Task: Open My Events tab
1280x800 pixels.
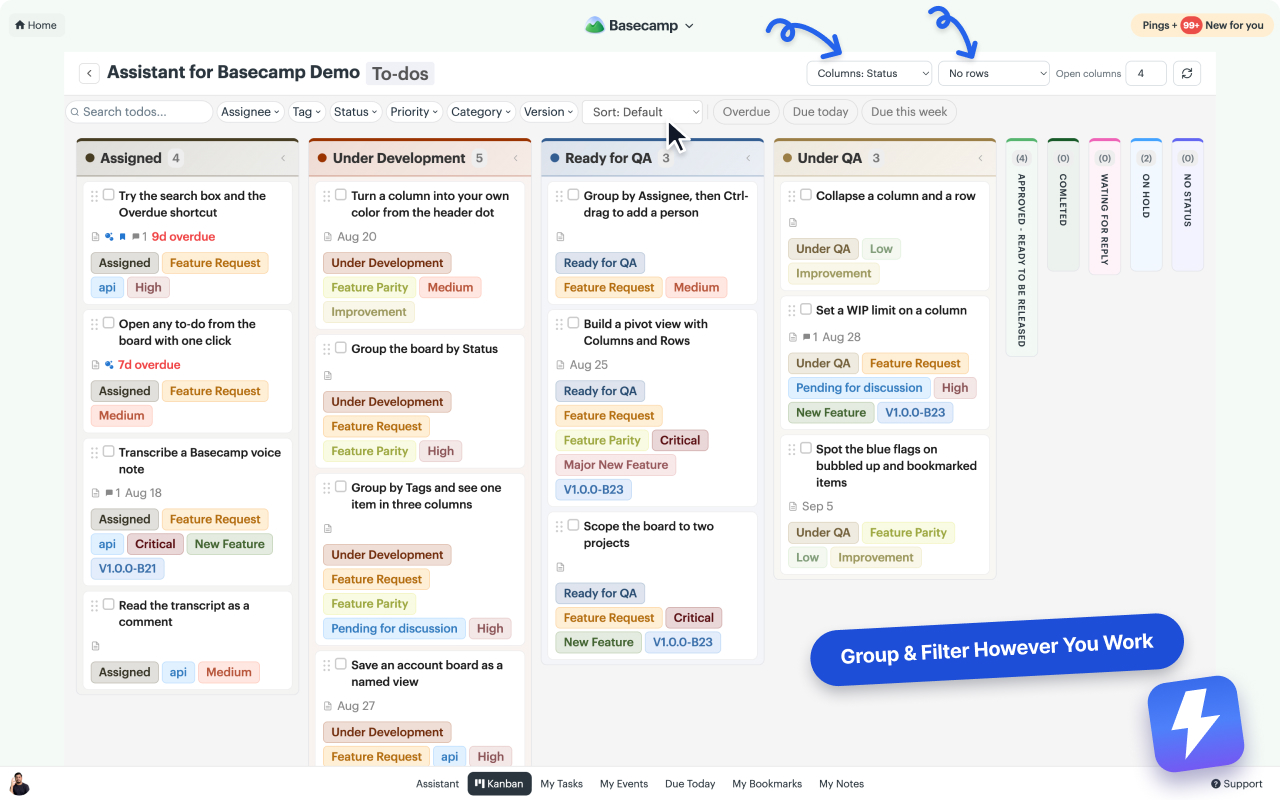Action: pyautogui.click(x=624, y=784)
